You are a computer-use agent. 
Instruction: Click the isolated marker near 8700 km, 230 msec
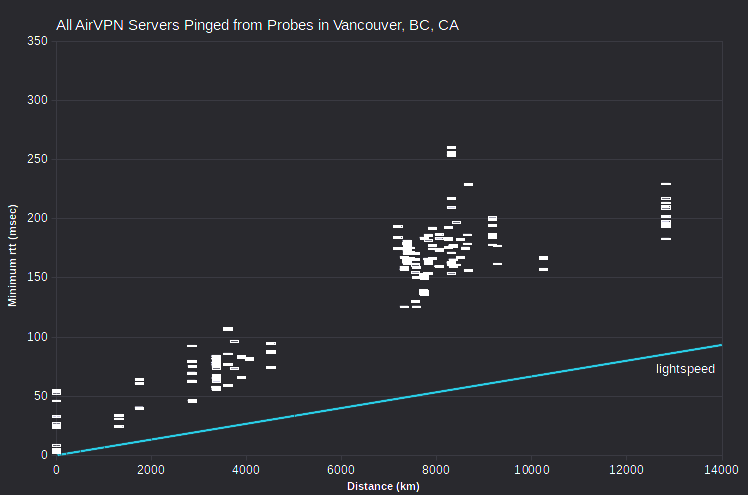(x=468, y=184)
